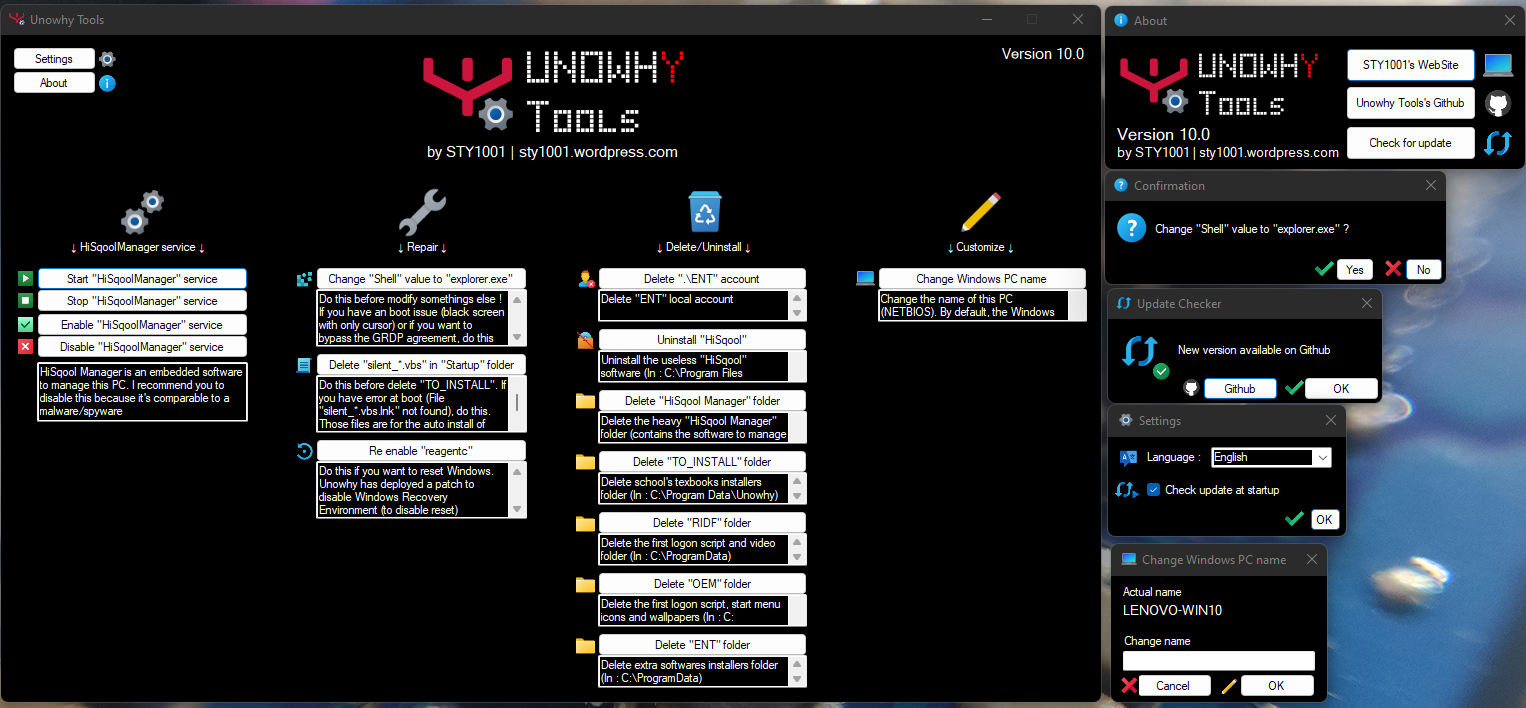Click folder icon beside Delete TO_INSTALL folder
Screen dimensions: 1526x708
(586, 462)
